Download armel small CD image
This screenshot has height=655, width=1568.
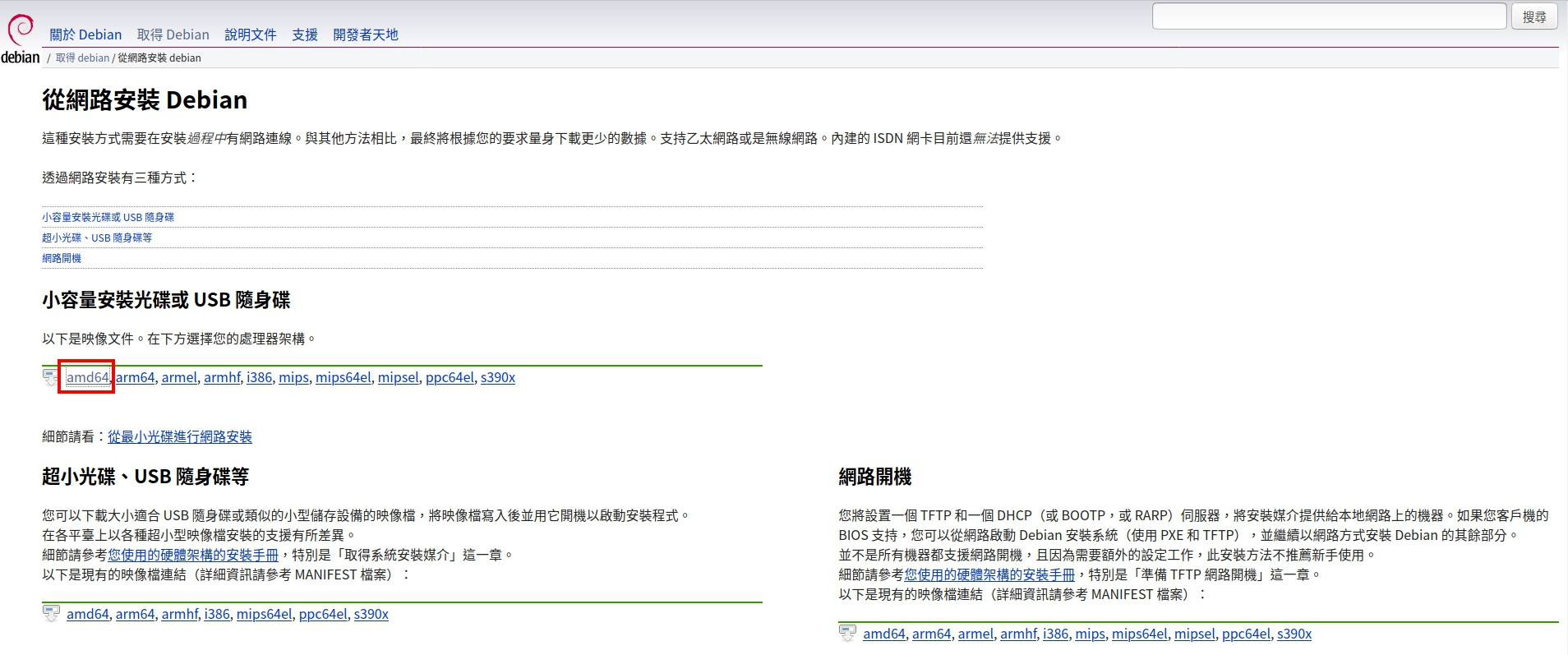coord(179,377)
